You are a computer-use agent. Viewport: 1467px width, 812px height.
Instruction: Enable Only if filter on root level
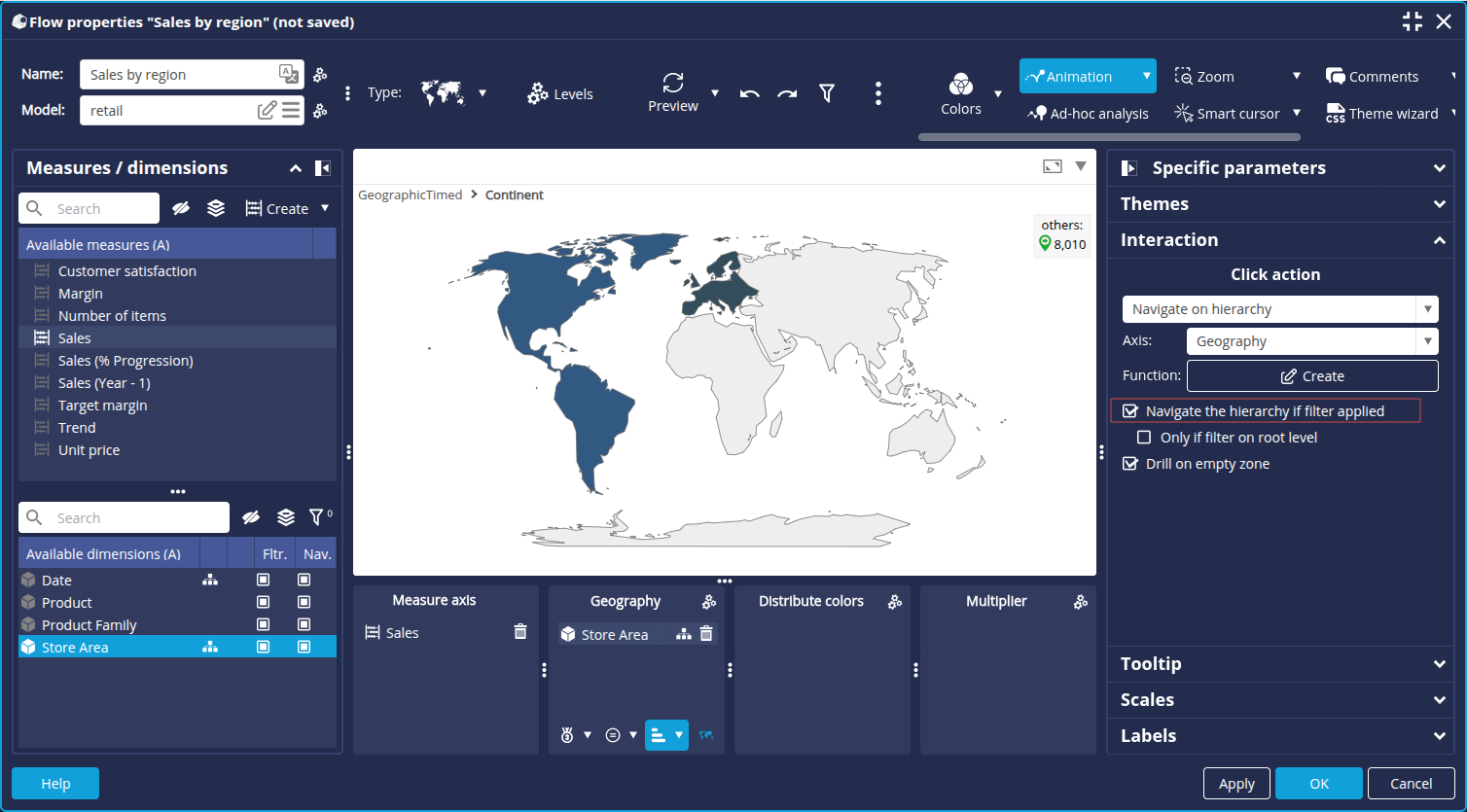[x=1145, y=438]
